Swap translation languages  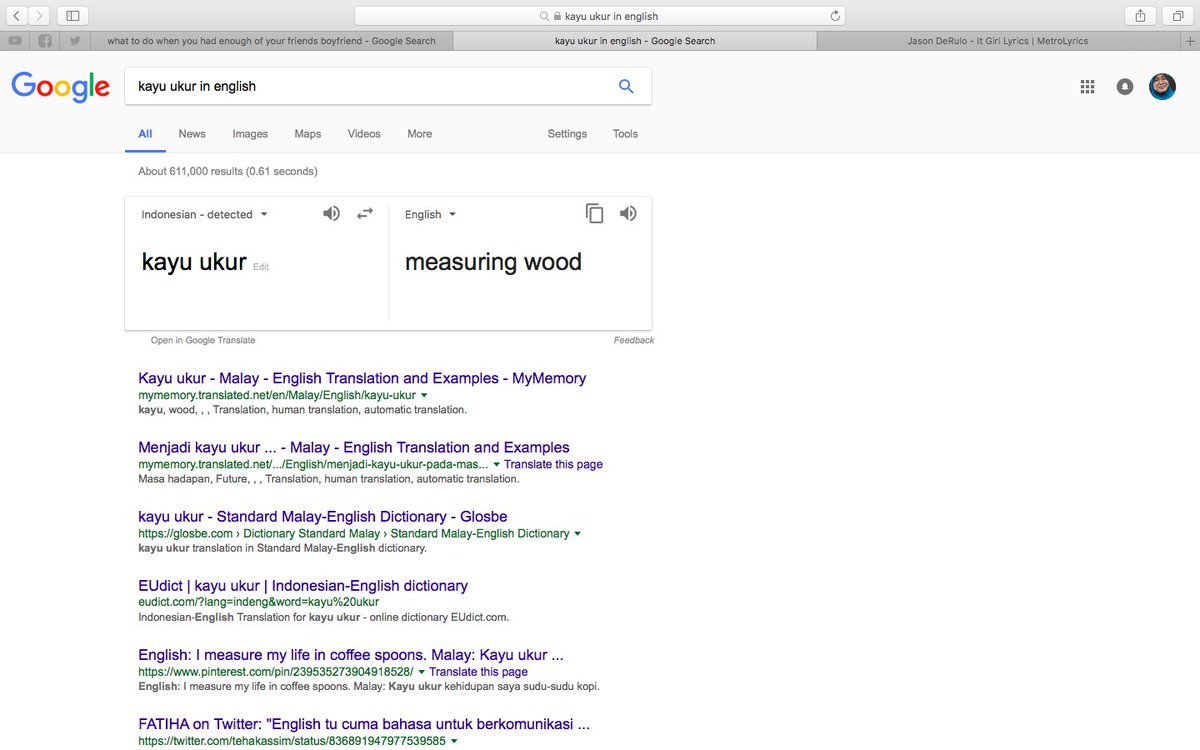click(364, 213)
